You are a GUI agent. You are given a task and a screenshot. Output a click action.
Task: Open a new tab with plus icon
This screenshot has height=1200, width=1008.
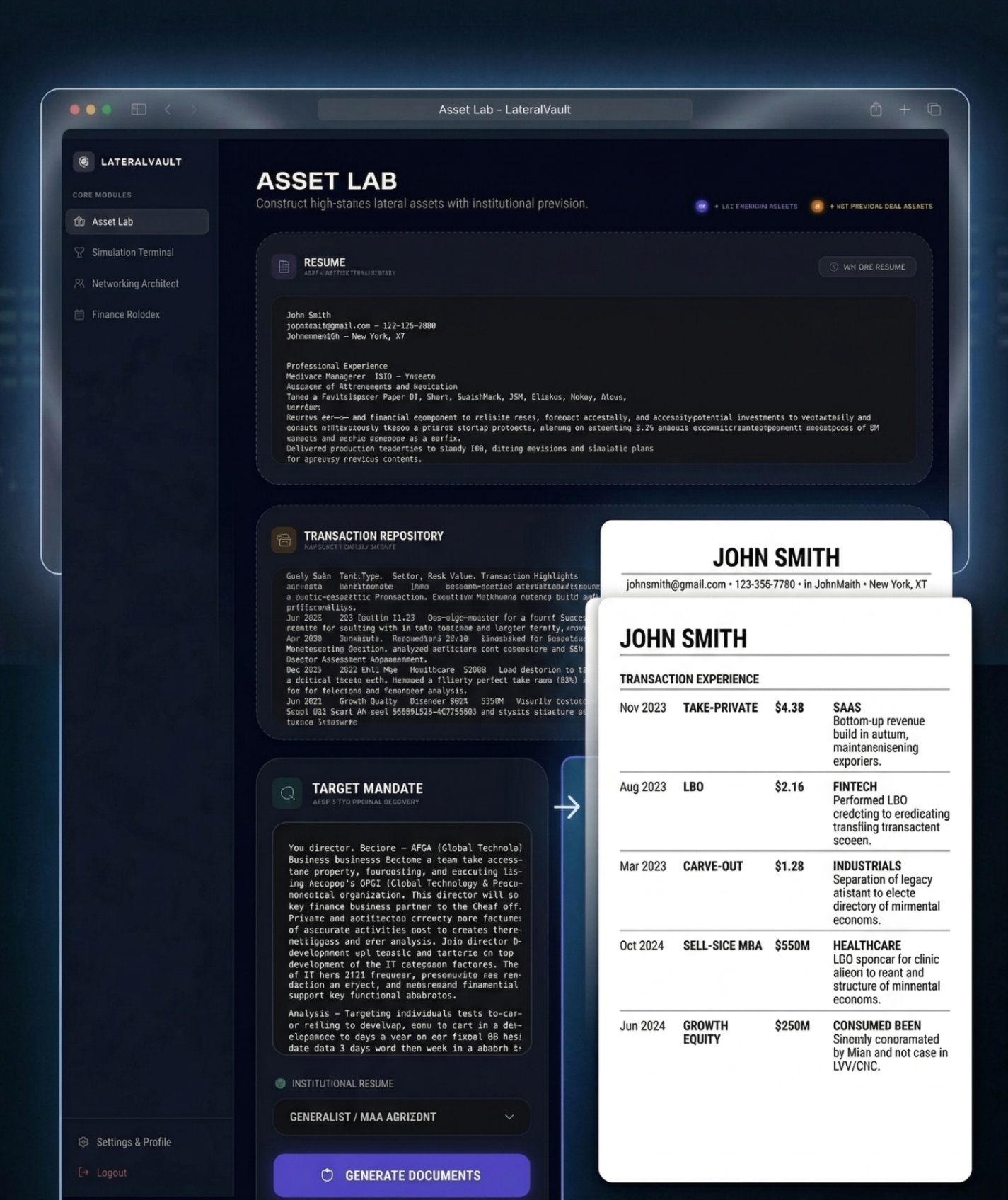click(905, 109)
